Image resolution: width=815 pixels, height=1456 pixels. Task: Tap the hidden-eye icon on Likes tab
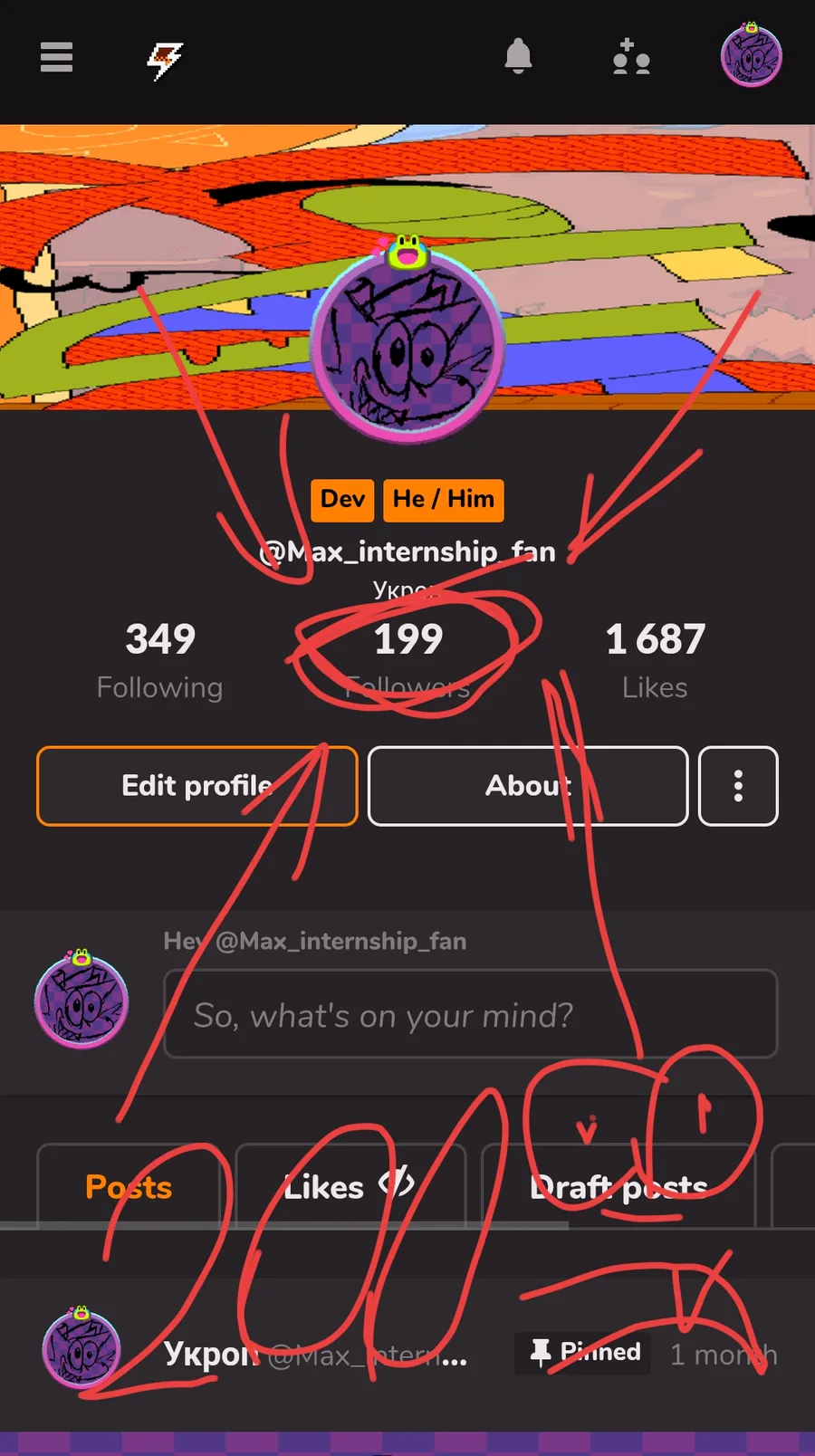click(x=397, y=1183)
